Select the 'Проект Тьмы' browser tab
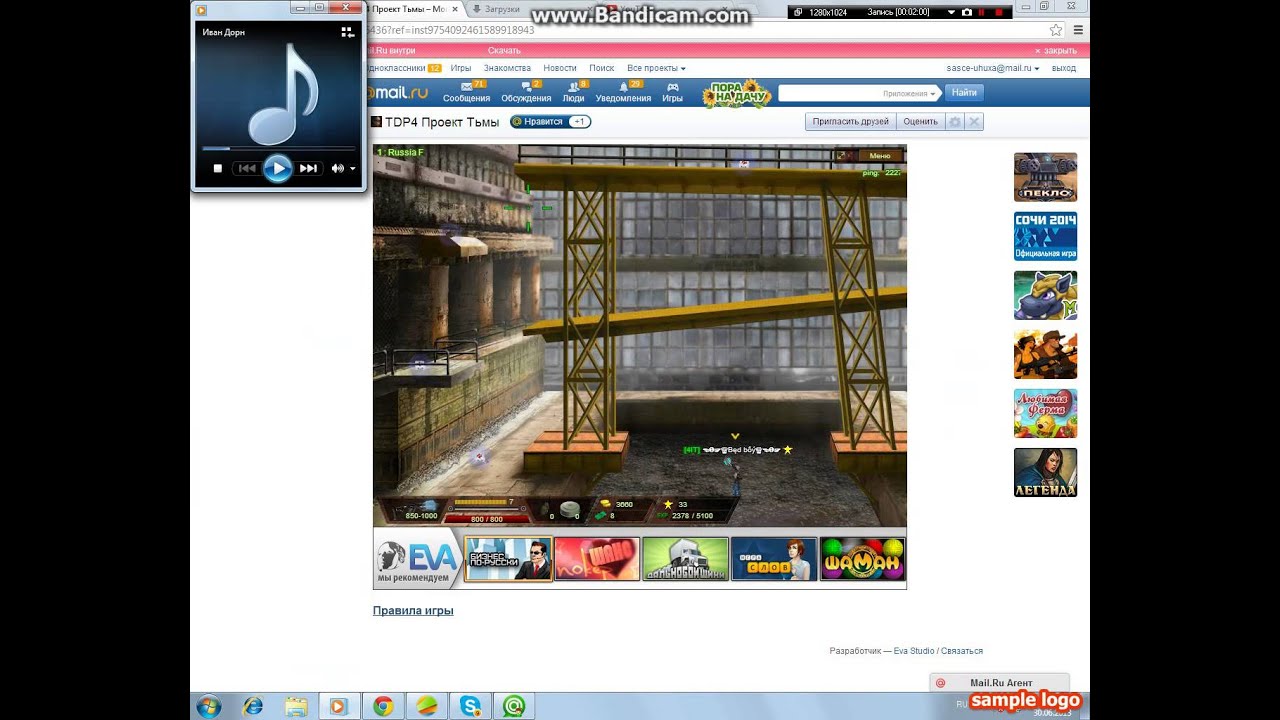Screen dimensions: 1280x720 [x=414, y=9]
